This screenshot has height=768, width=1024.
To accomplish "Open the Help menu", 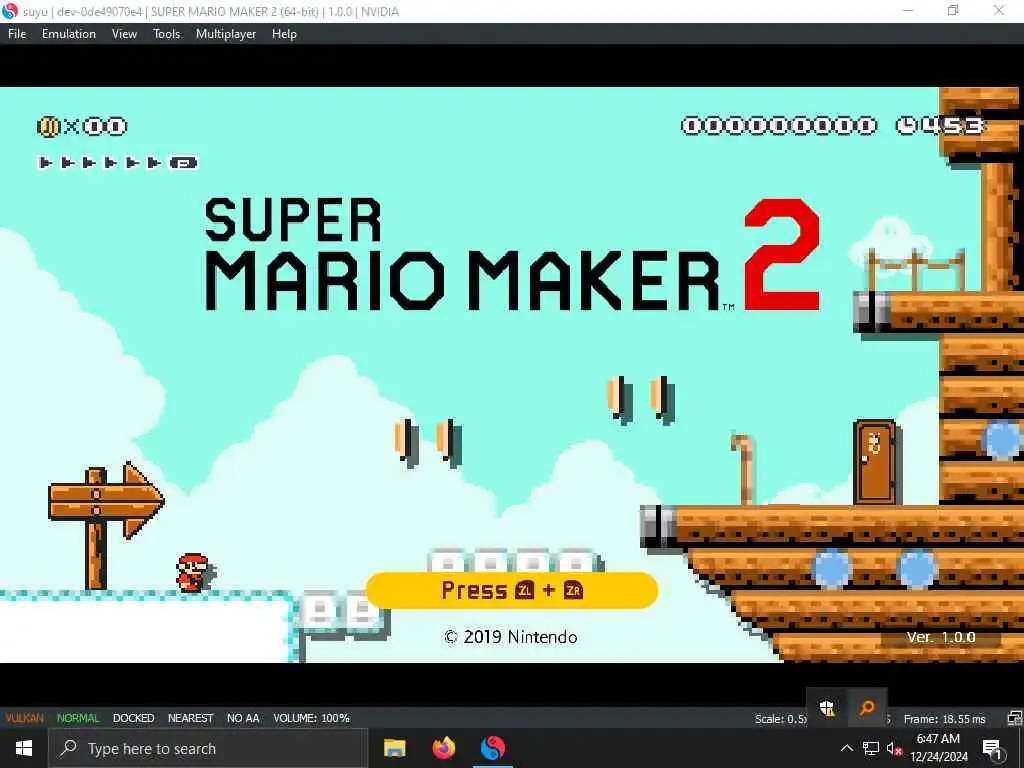I will click(284, 34).
